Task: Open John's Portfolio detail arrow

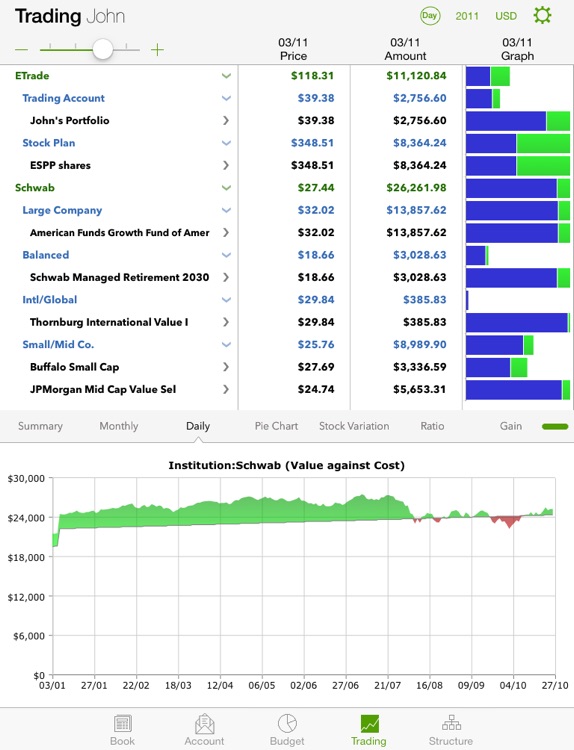Action: coord(226,121)
